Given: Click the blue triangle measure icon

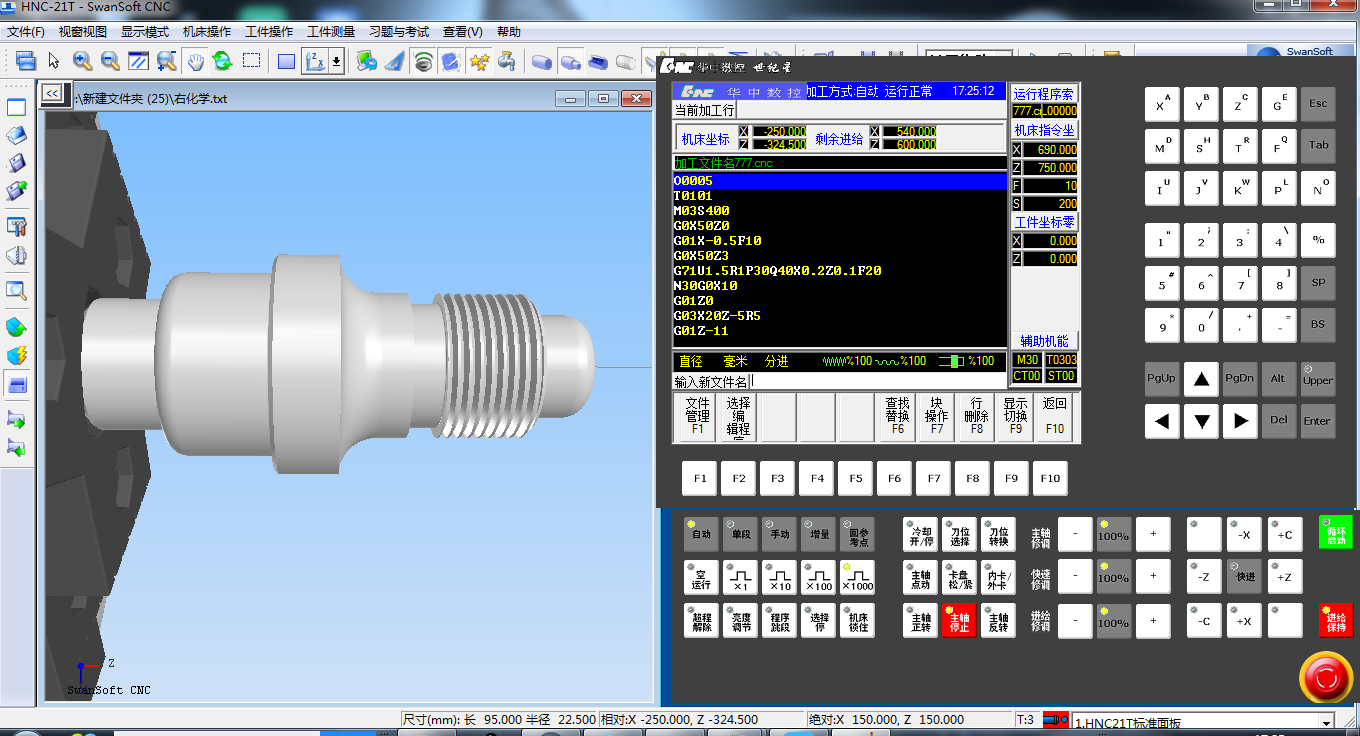Looking at the screenshot, I should coord(395,61).
